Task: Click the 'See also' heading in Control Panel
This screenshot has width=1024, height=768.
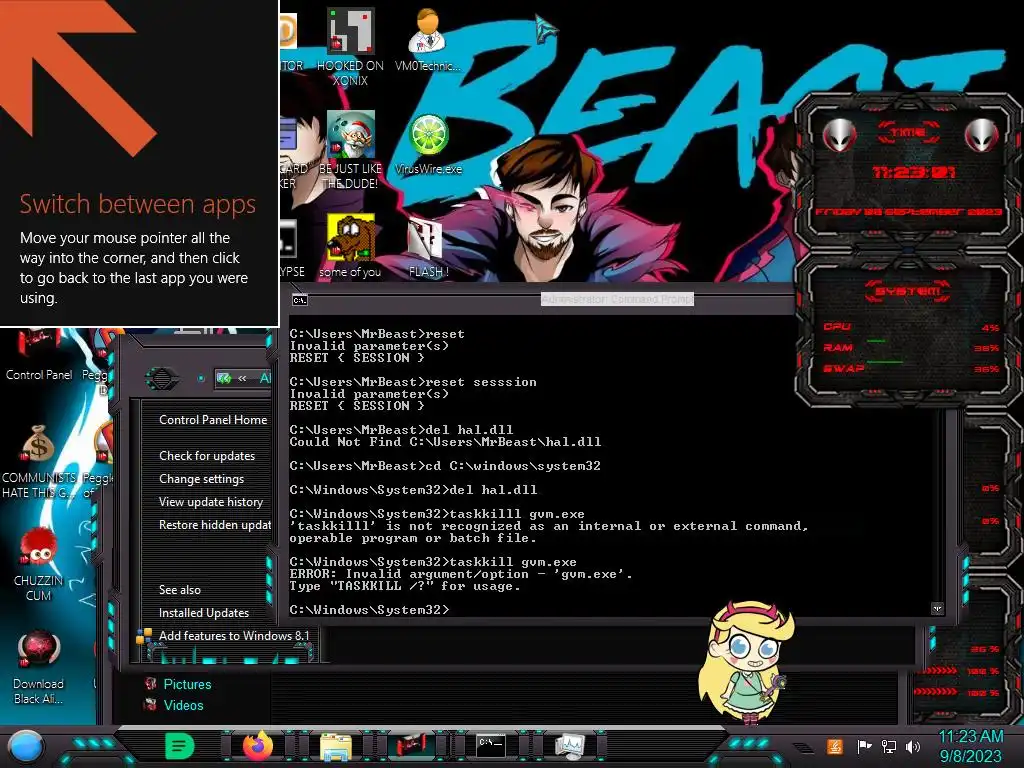Action: 180,590
